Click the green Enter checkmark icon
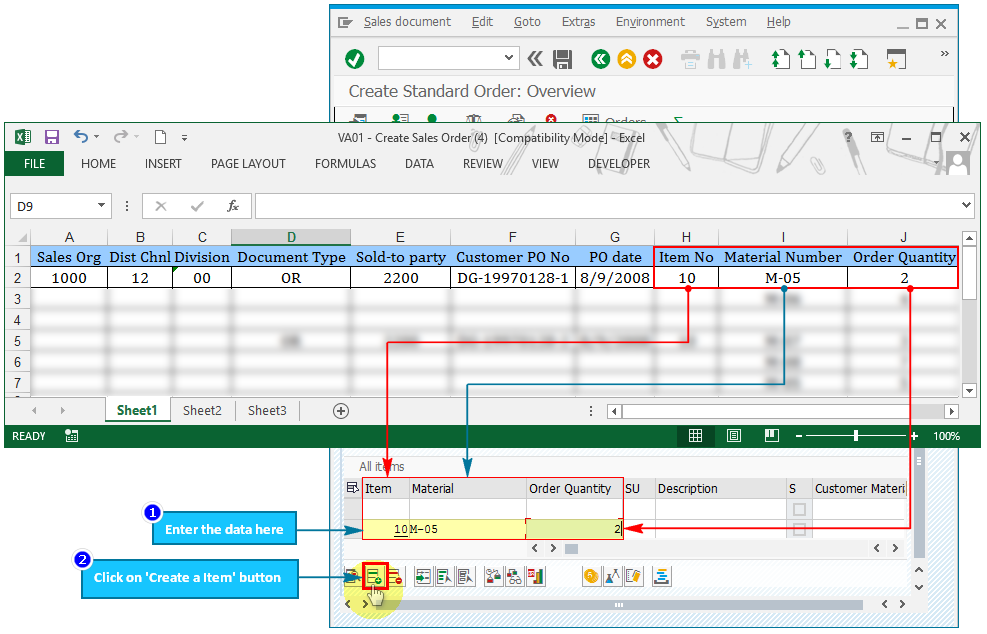 tap(354, 59)
